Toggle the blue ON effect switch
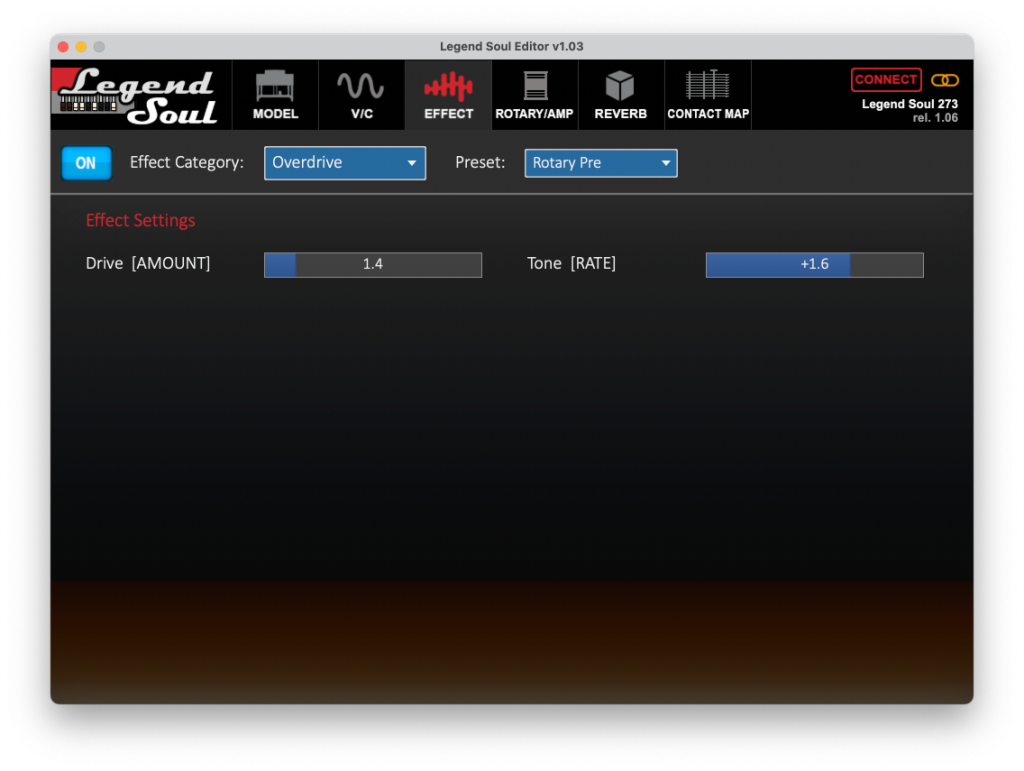 click(x=86, y=163)
